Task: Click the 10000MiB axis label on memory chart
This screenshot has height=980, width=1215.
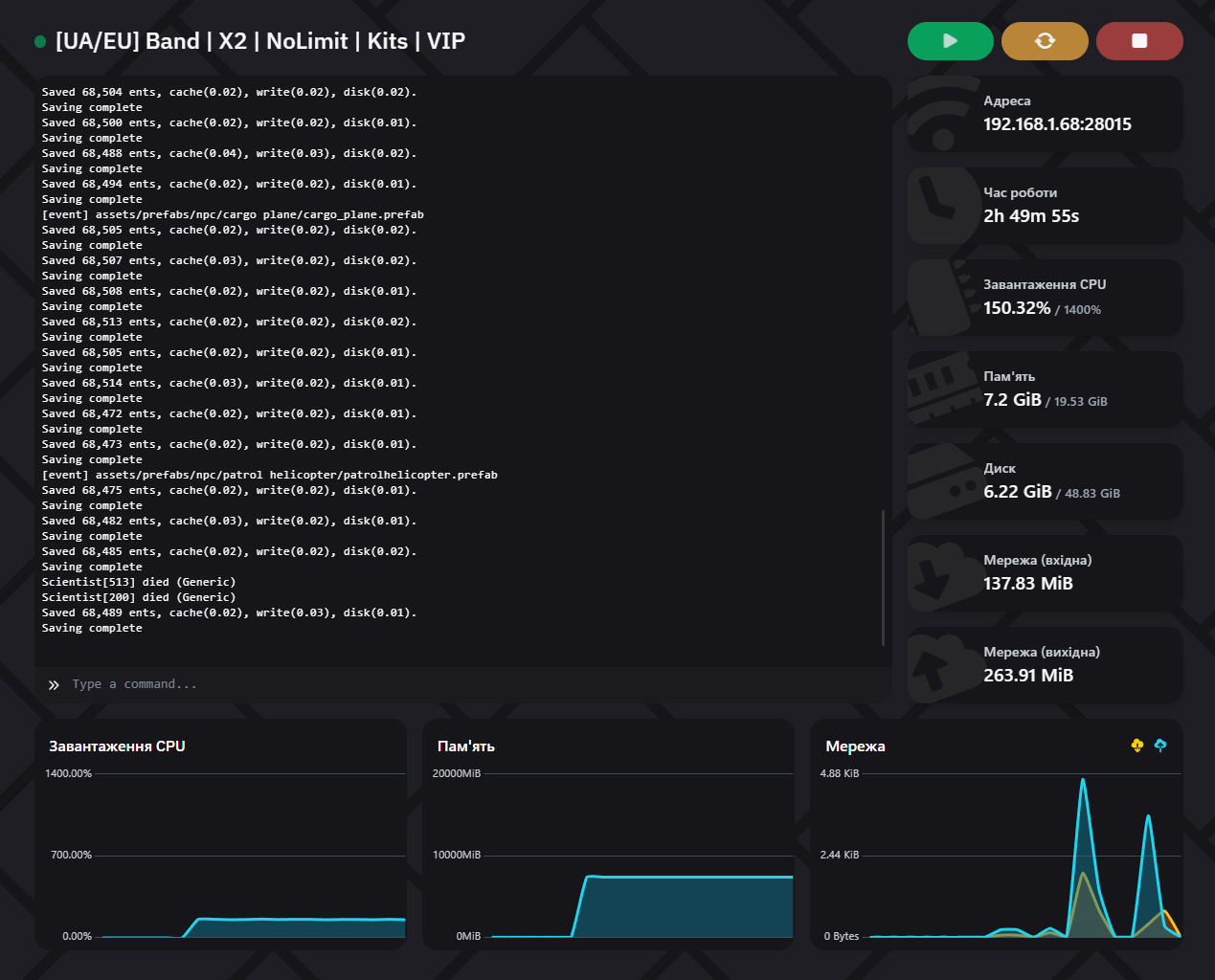Action: [x=457, y=855]
